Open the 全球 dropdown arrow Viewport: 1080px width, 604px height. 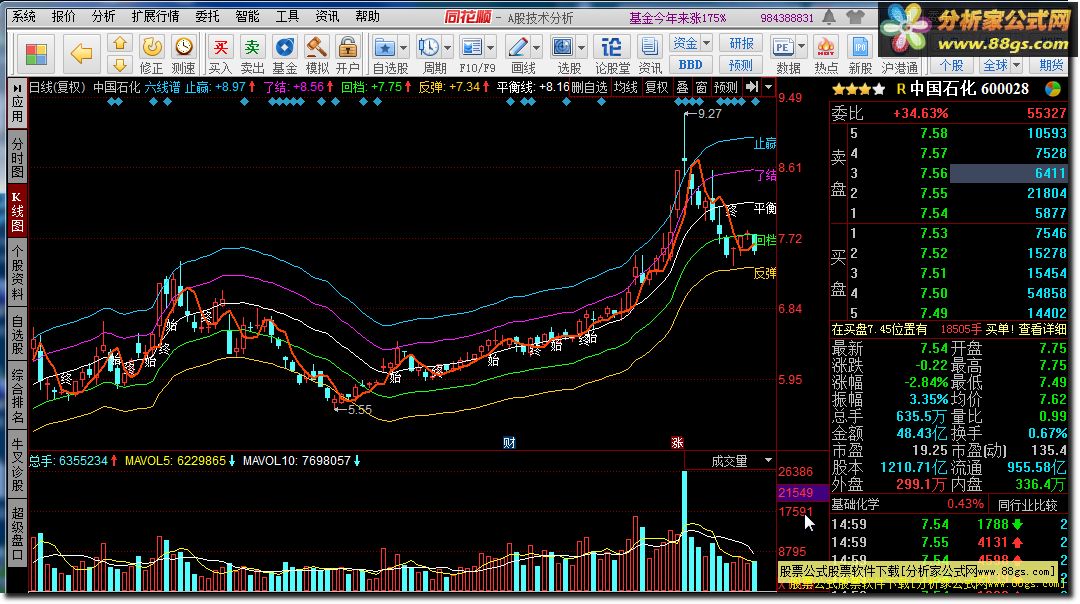[x=1017, y=65]
